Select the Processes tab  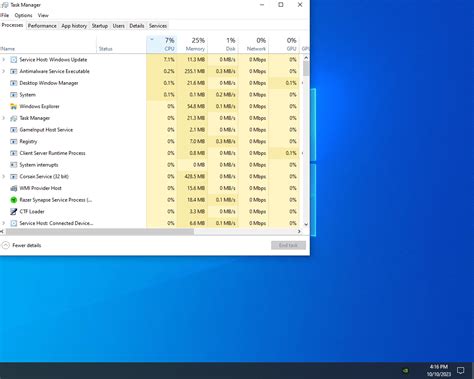(x=12, y=25)
